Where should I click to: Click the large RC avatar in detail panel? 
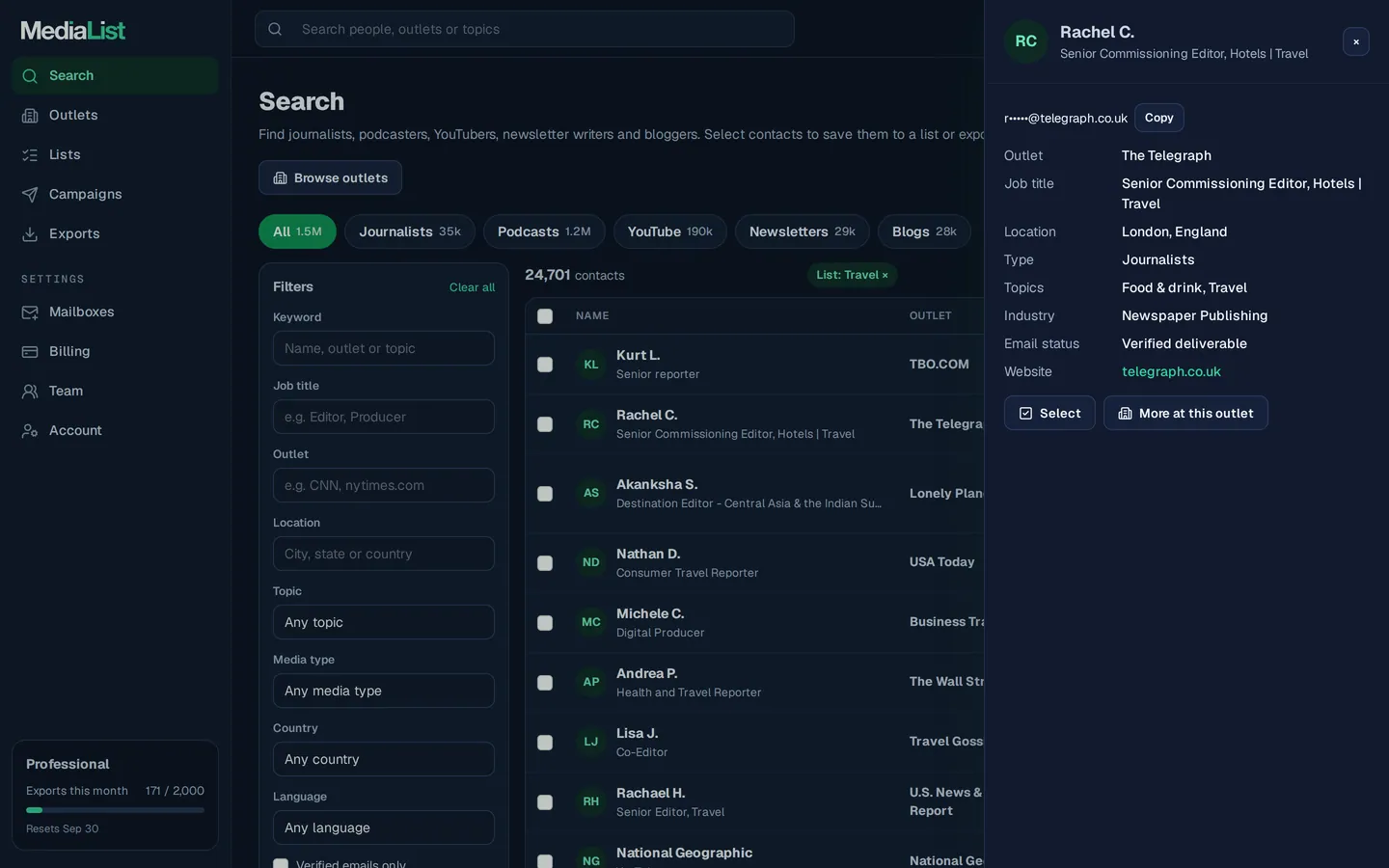click(1026, 41)
